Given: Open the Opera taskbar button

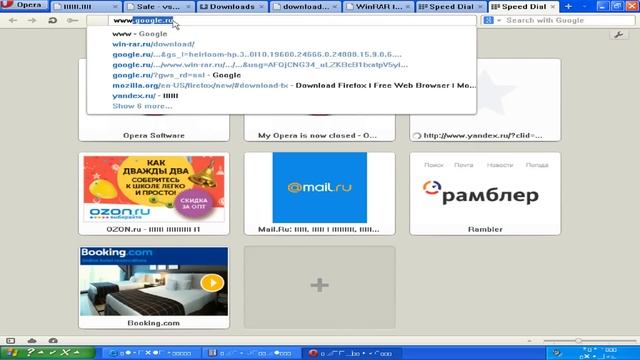Looking at the screenshot, I should pos(351,353).
